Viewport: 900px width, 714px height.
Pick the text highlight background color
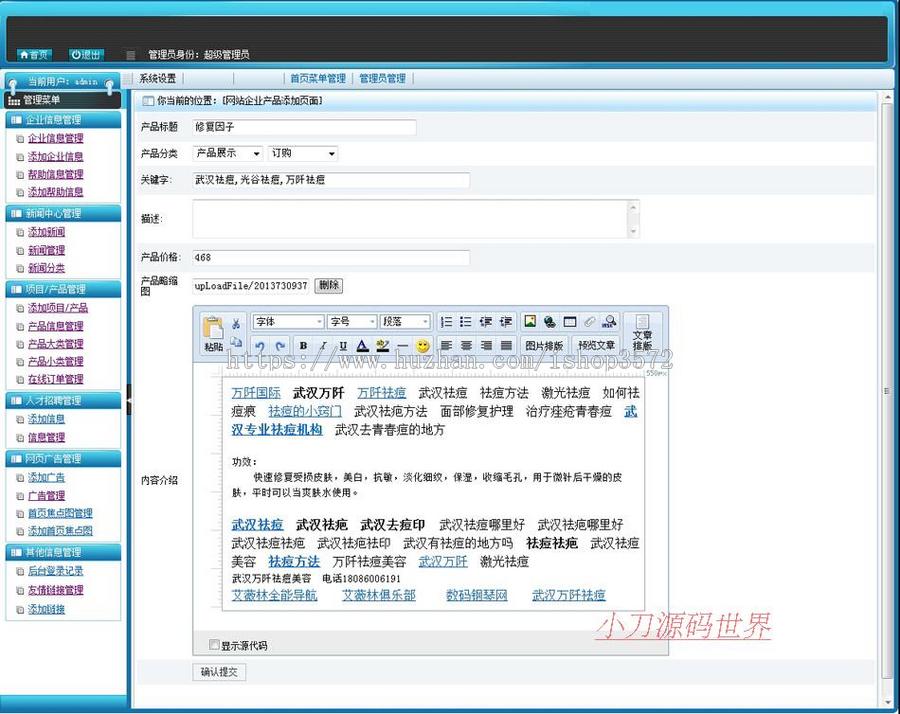coord(382,346)
